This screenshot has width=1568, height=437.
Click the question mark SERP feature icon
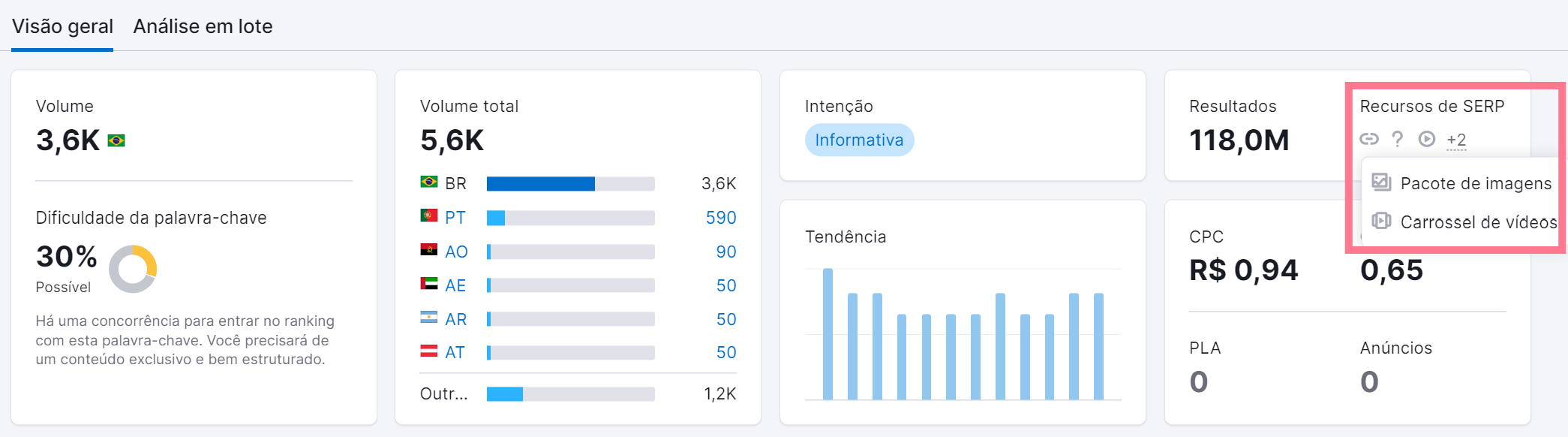click(x=1397, y=139)
